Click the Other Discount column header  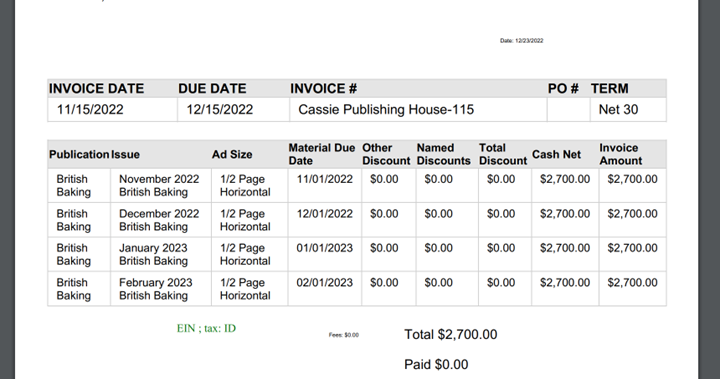[x=386, y=154]
